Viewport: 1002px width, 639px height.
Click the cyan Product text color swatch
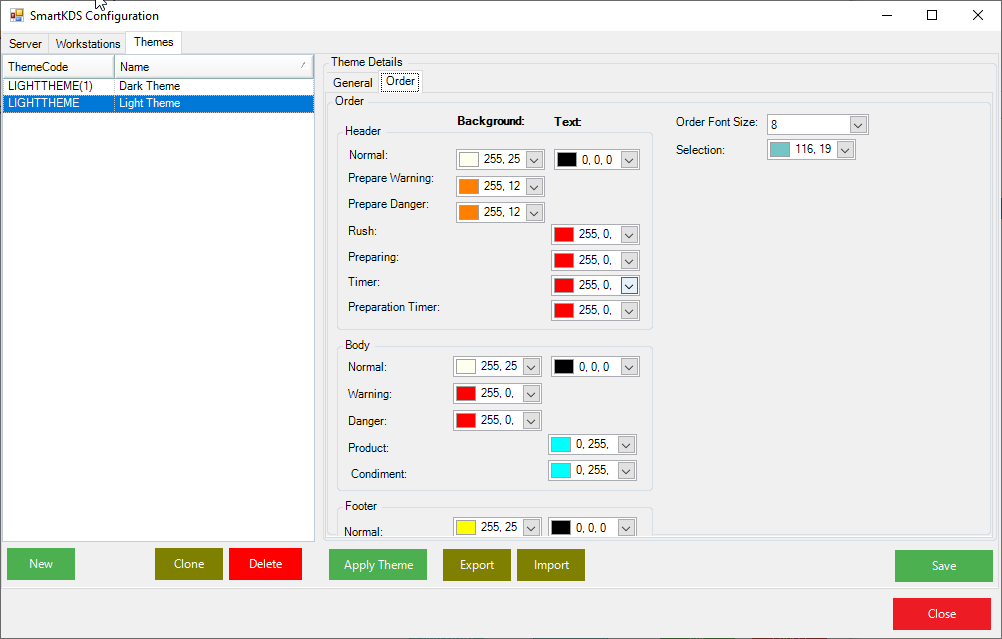coord(561,445)
